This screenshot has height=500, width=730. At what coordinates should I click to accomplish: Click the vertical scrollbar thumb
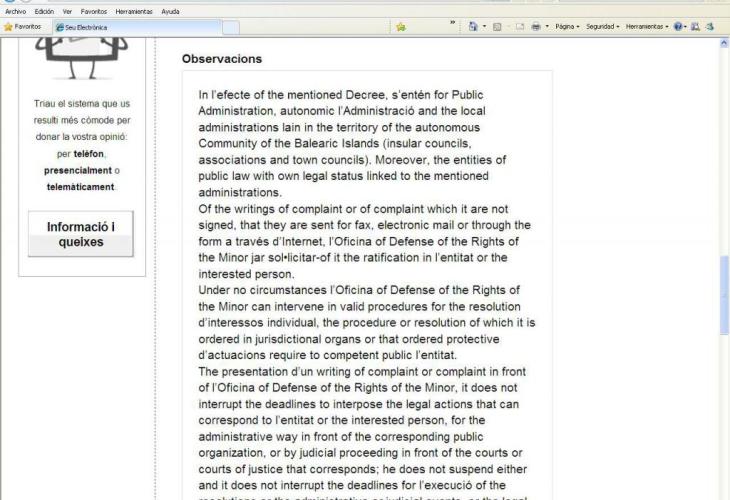tap(724, 295)
